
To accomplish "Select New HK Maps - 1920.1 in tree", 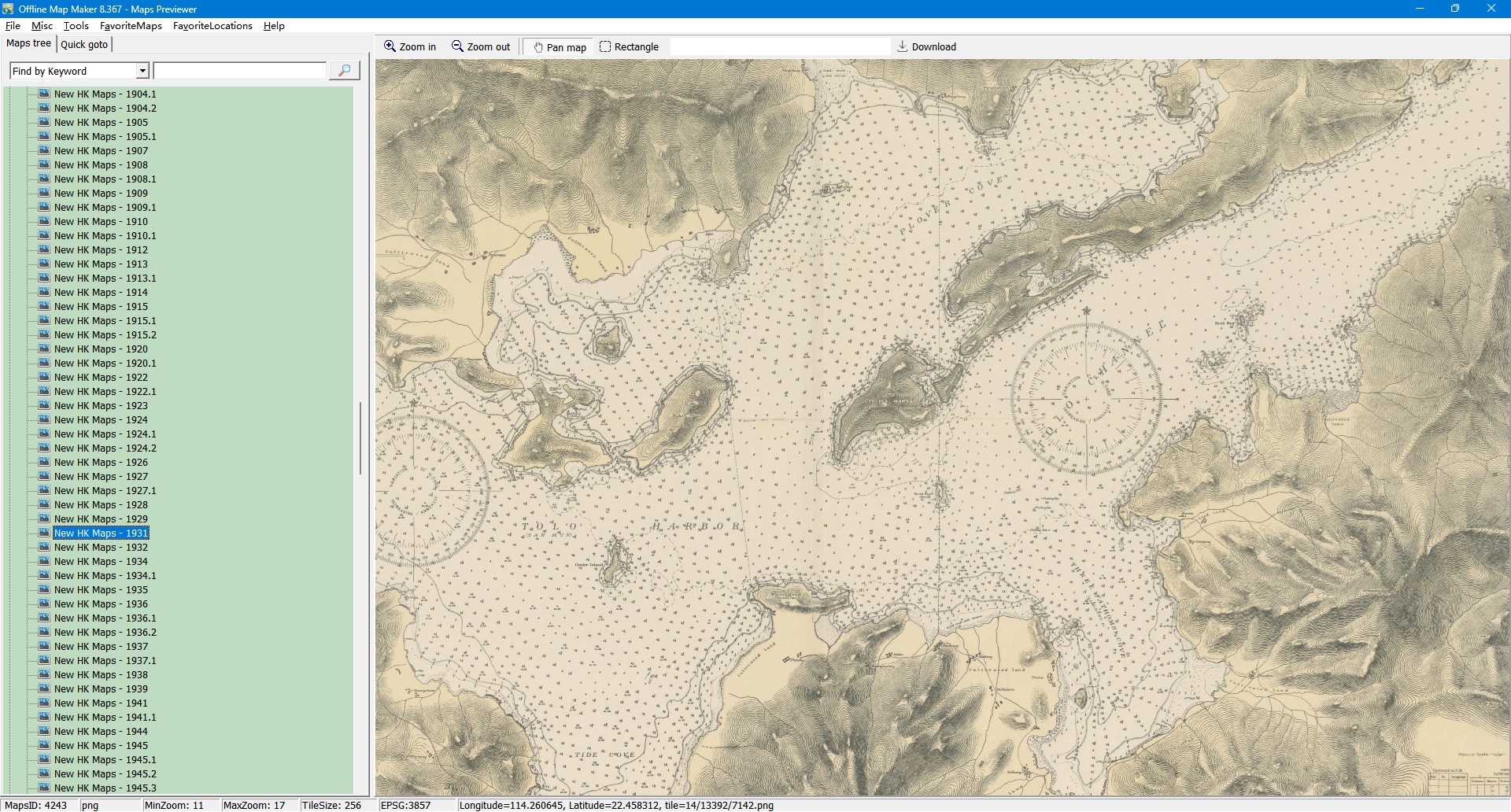I will click(x=105, y=364).
